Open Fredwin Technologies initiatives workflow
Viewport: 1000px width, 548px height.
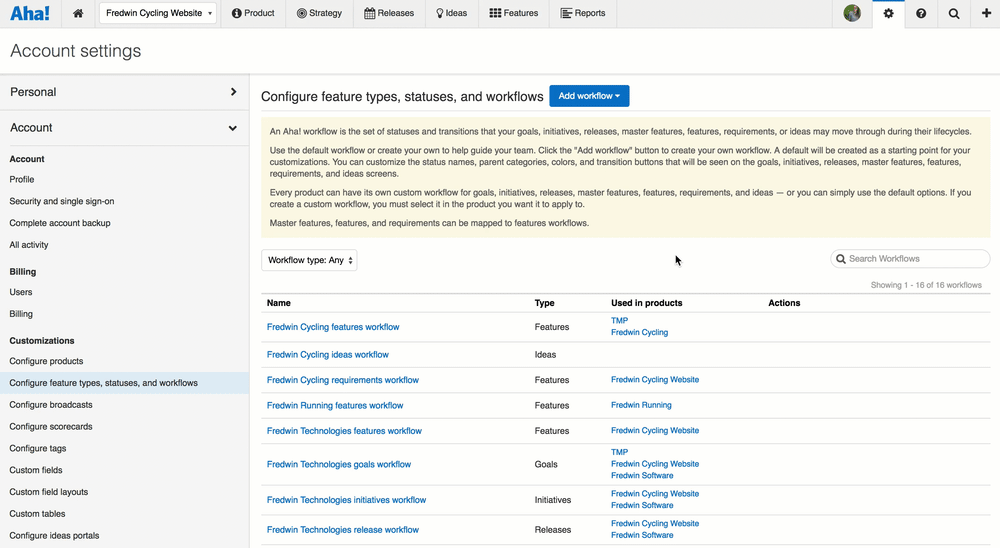pyautogui.click(x=346, y=500)
